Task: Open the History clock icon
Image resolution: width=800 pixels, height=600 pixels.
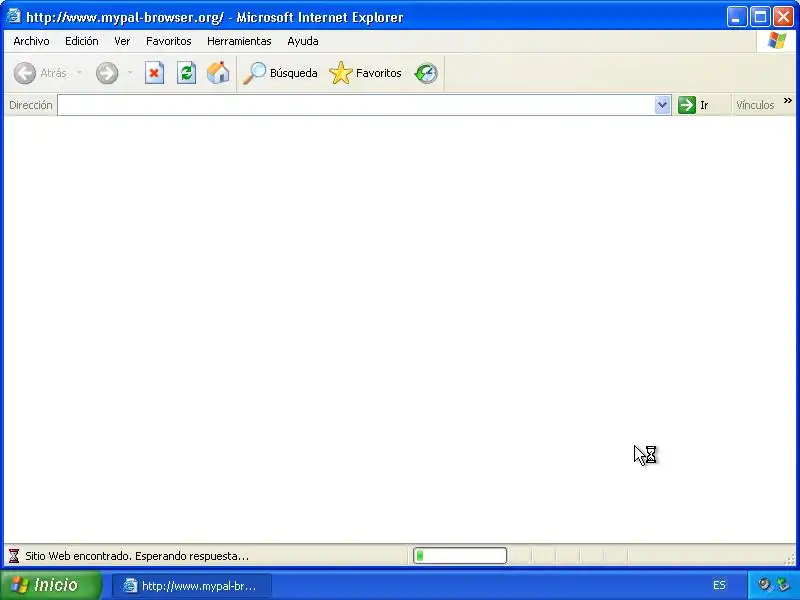Action: coord(426,73)
